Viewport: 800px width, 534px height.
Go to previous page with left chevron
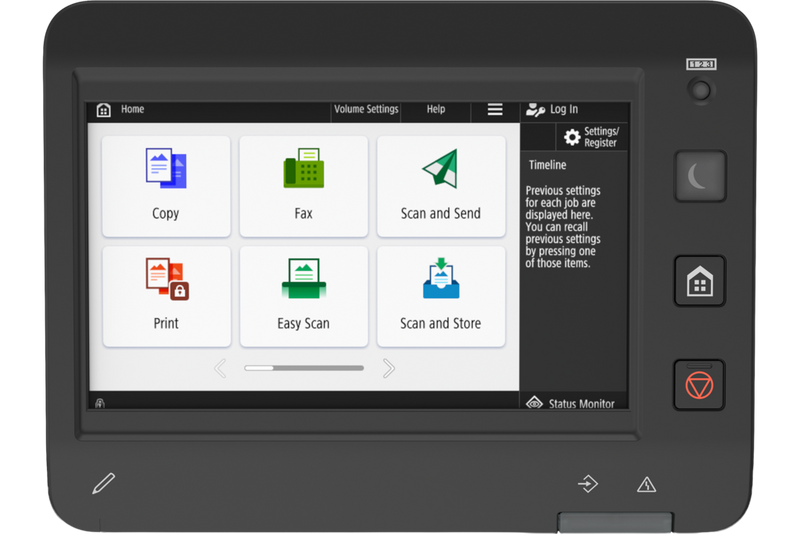click(220, 368)
